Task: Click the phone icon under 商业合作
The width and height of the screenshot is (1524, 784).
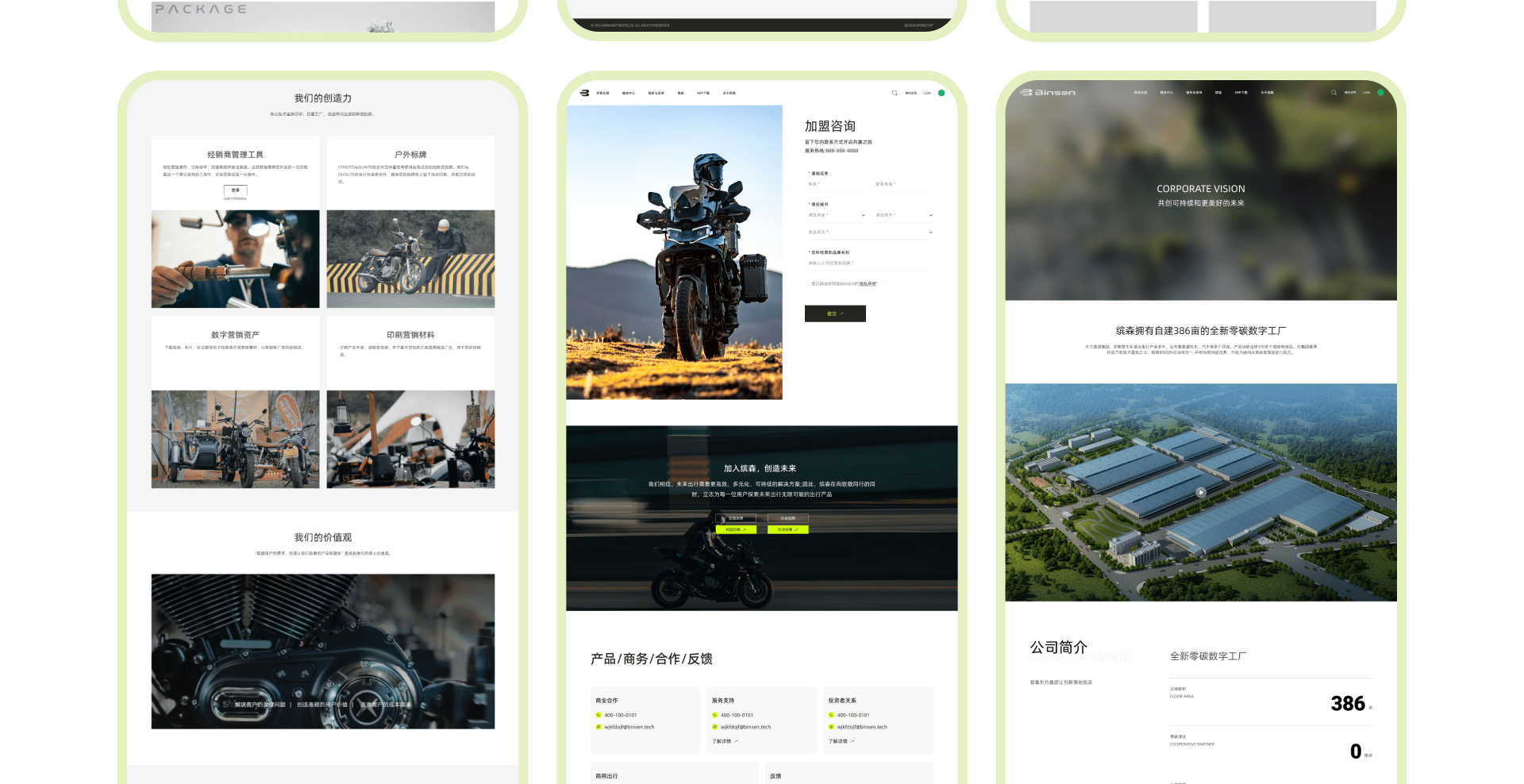Action: (598, 715)
